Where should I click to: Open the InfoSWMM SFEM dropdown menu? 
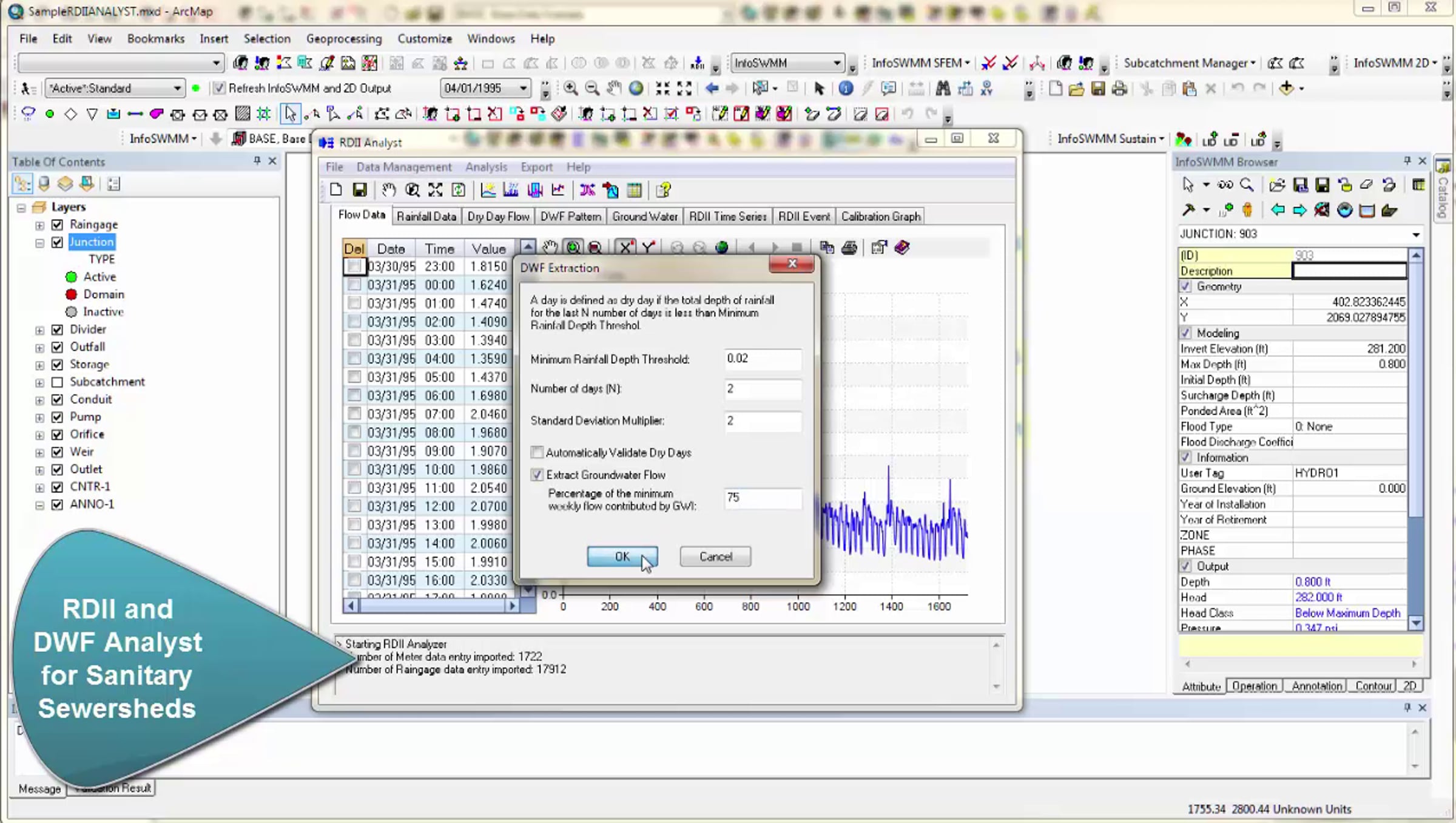coord(920,63)
